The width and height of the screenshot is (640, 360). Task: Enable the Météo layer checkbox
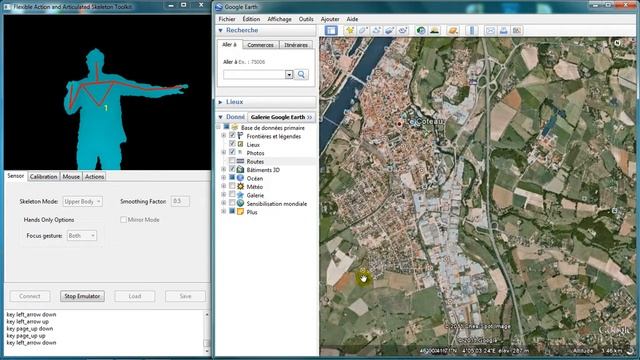coord(232,186)
